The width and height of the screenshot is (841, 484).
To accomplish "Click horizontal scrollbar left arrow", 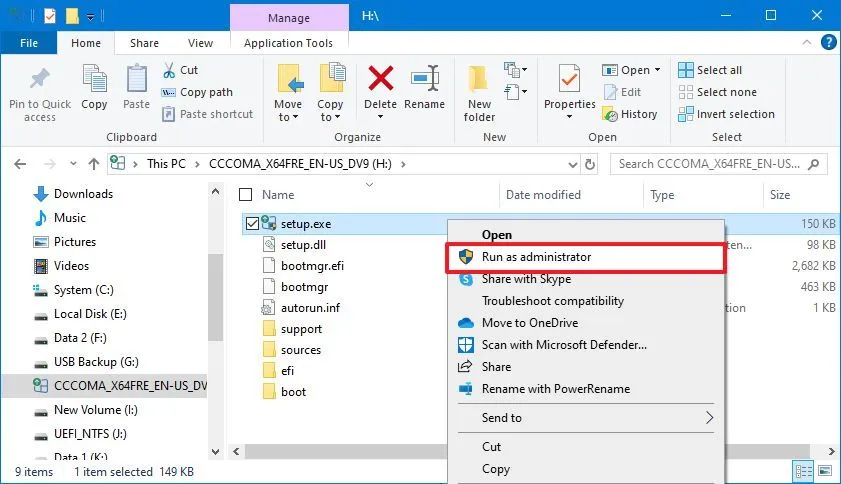I will (237, 451).
